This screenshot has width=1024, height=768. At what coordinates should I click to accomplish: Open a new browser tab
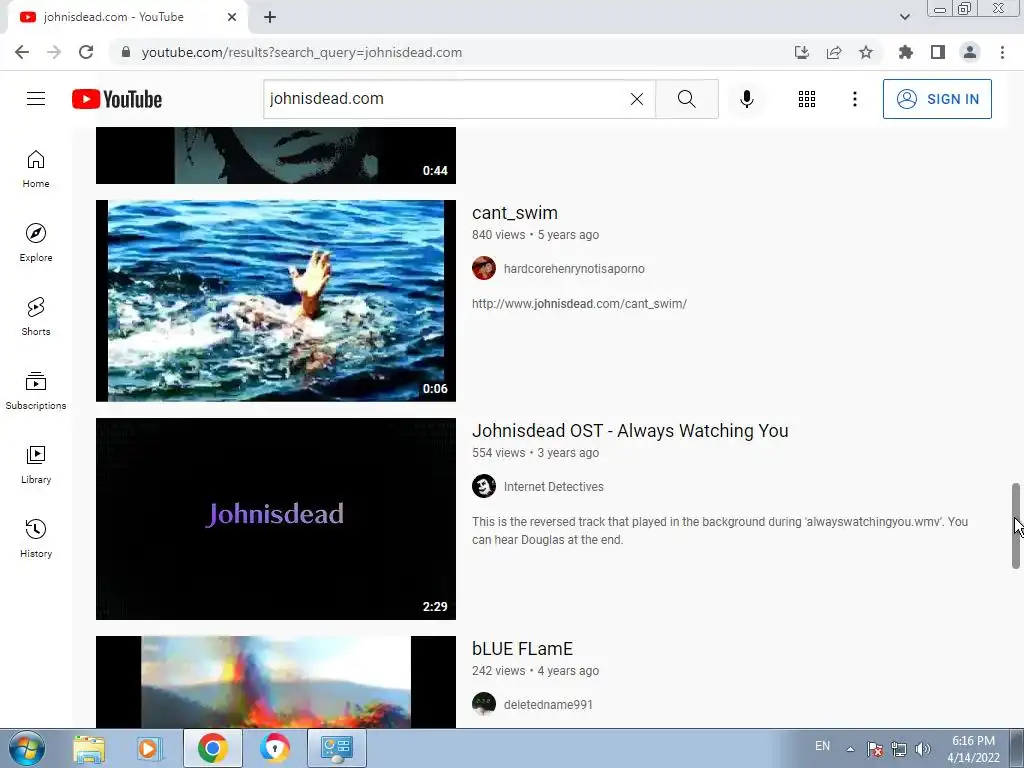(x=270, y=17)
